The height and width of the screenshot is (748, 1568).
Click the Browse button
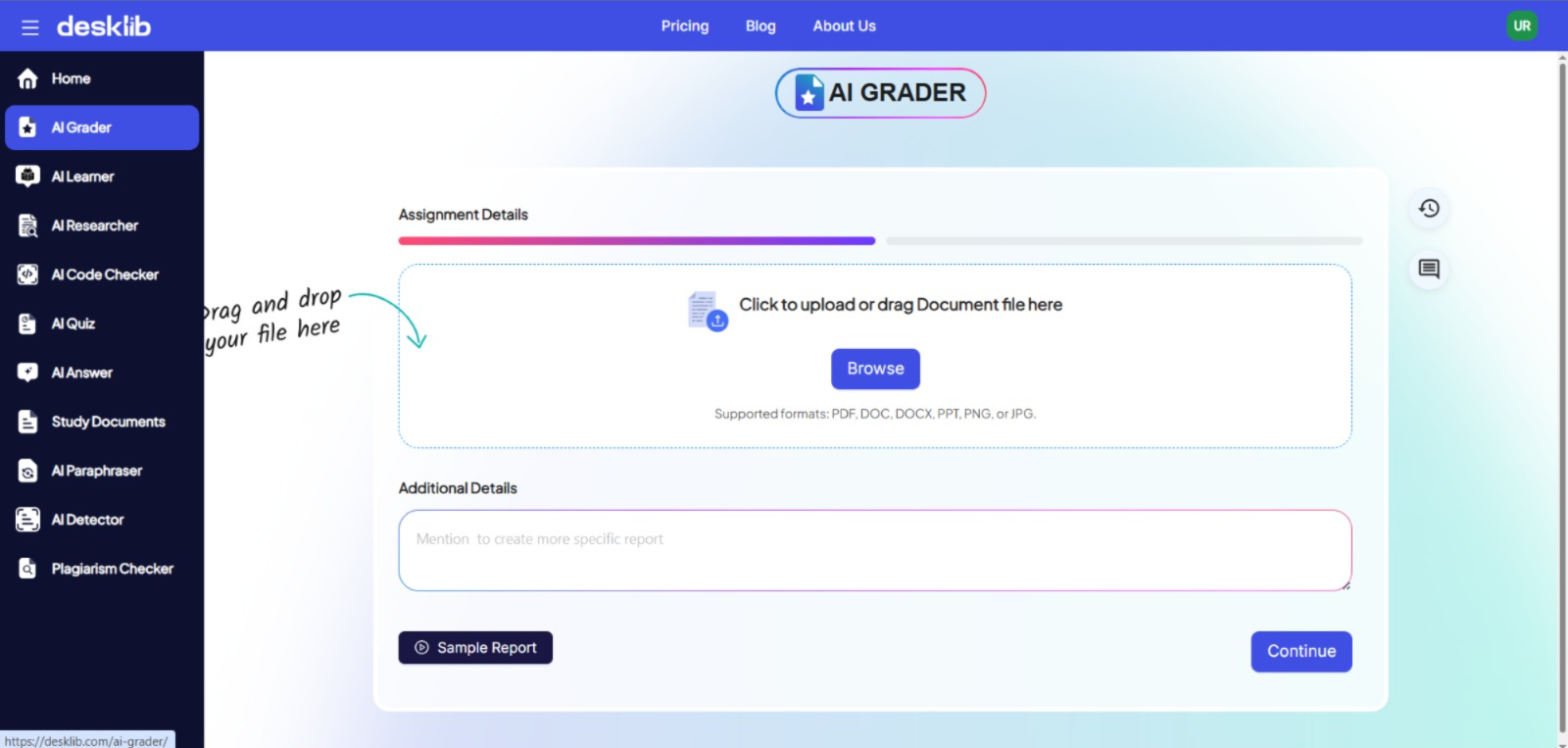(875, 369)
